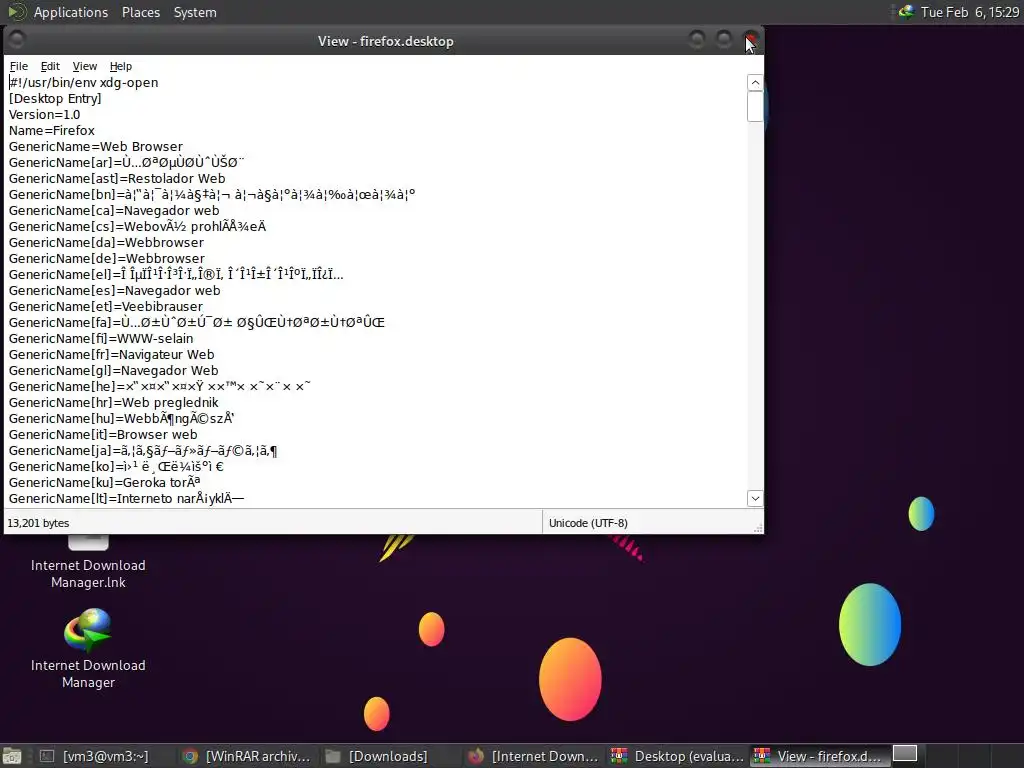This screenshot has width=1024, height=768.
Task: Close the firefox.desktop viewer window
Action: pos(751,40)
